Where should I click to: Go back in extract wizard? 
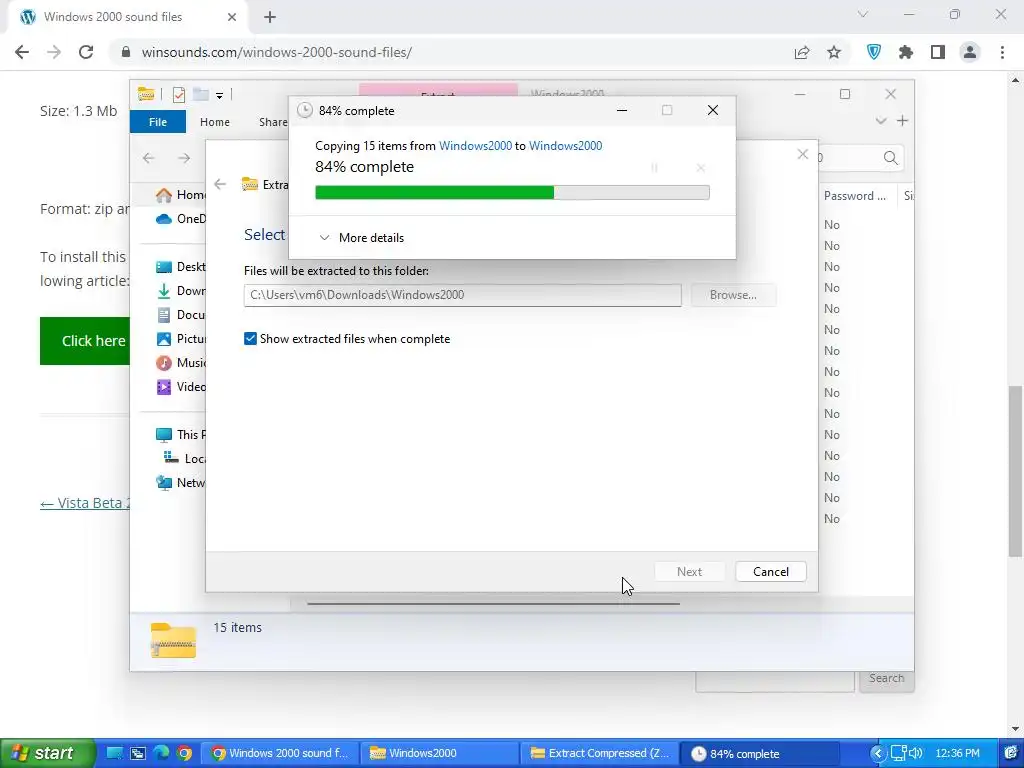click(x=220, y=184)
